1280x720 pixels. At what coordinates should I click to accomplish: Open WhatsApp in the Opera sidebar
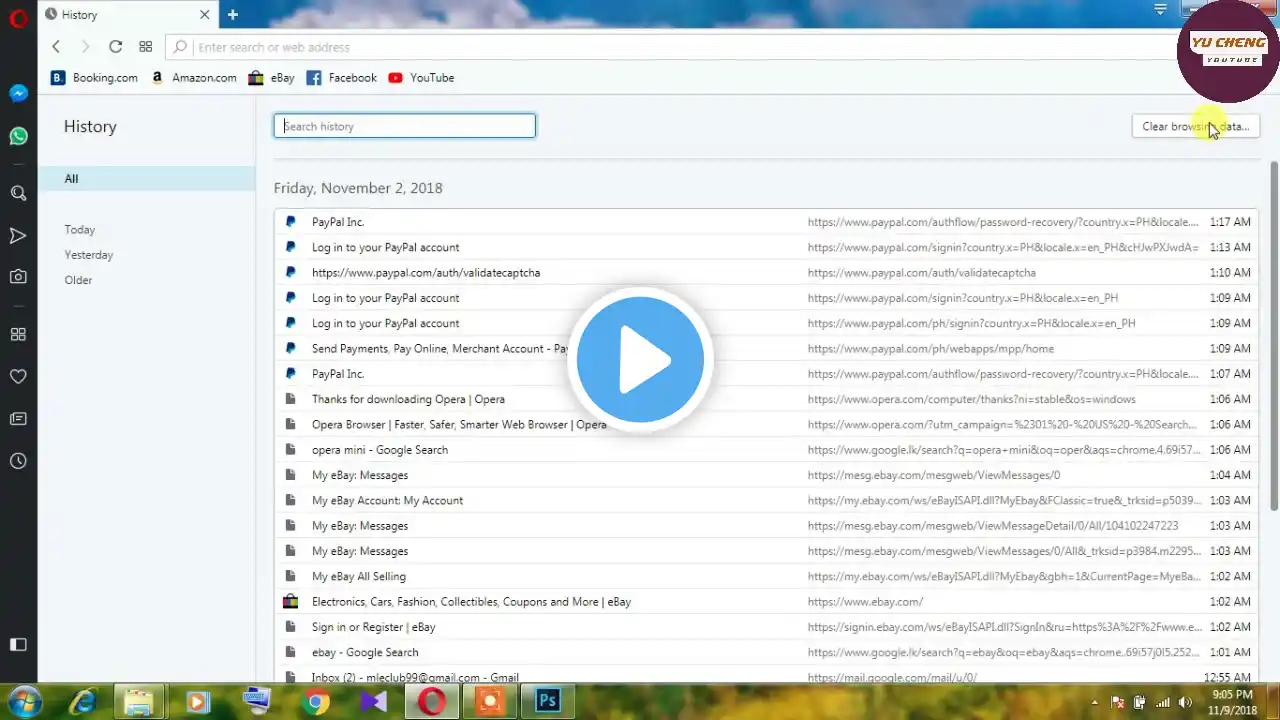[18, 136]
